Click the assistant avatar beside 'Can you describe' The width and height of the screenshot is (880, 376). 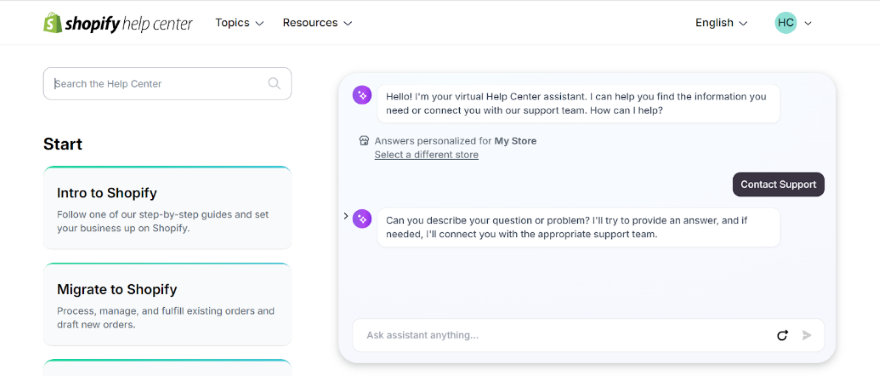click(362, 218)
